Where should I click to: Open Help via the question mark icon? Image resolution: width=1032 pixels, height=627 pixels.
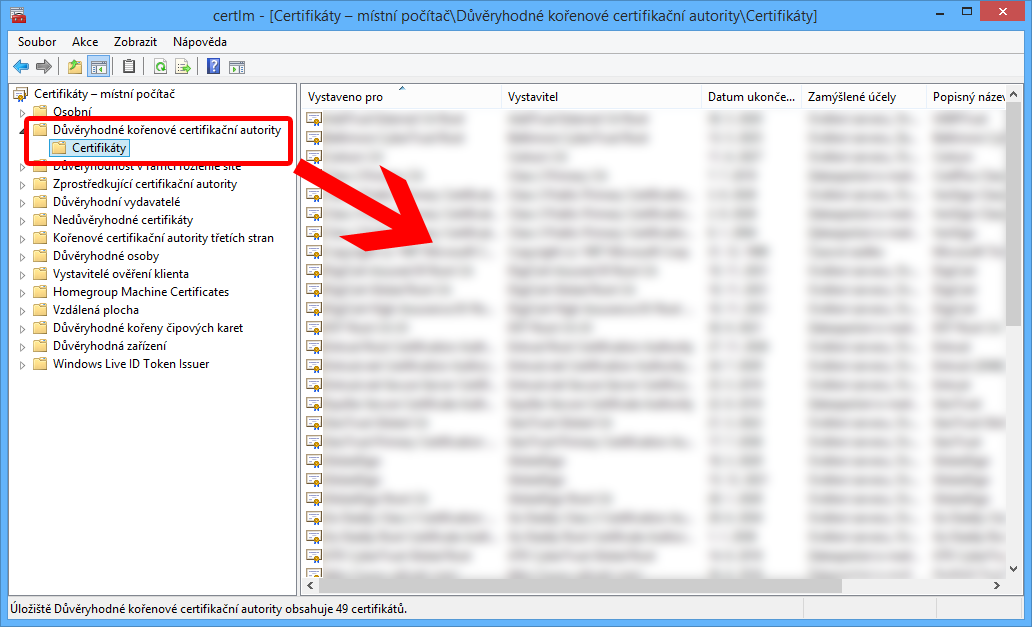point(213,67)
